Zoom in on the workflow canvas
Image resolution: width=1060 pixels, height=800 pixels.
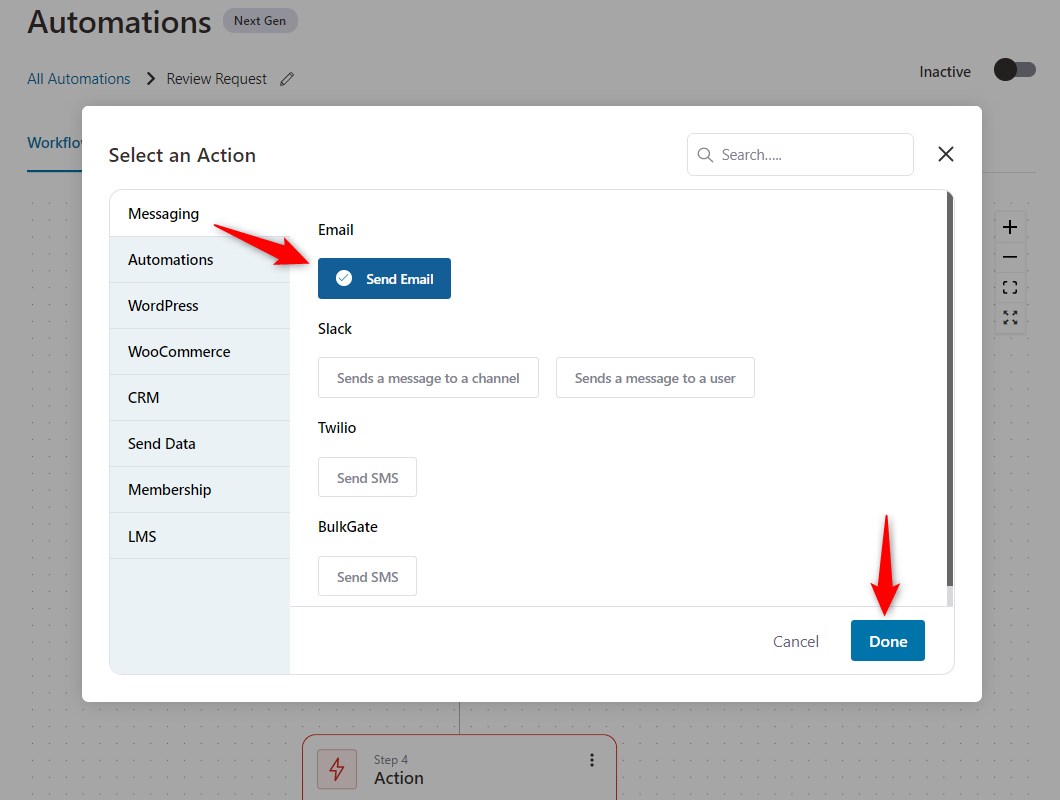(x=1010, y=226)
